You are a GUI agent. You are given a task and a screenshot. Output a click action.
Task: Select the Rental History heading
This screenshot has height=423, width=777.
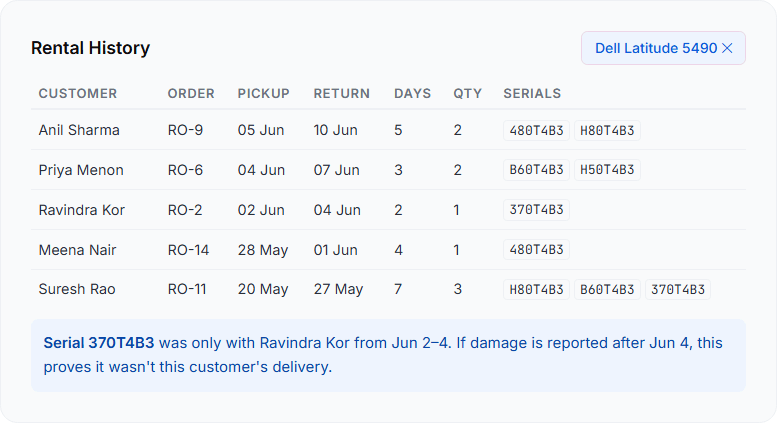pyautogui.click(x=90, y=48)
